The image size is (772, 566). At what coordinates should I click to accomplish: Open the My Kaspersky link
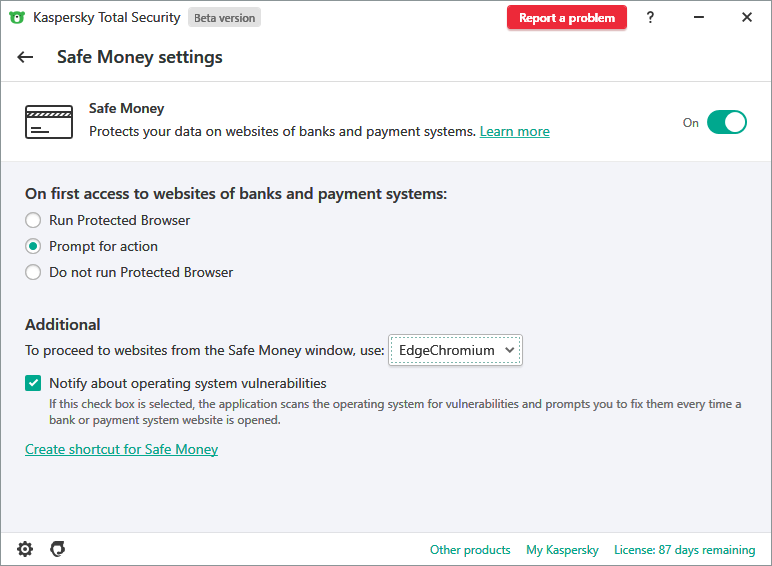562,550
